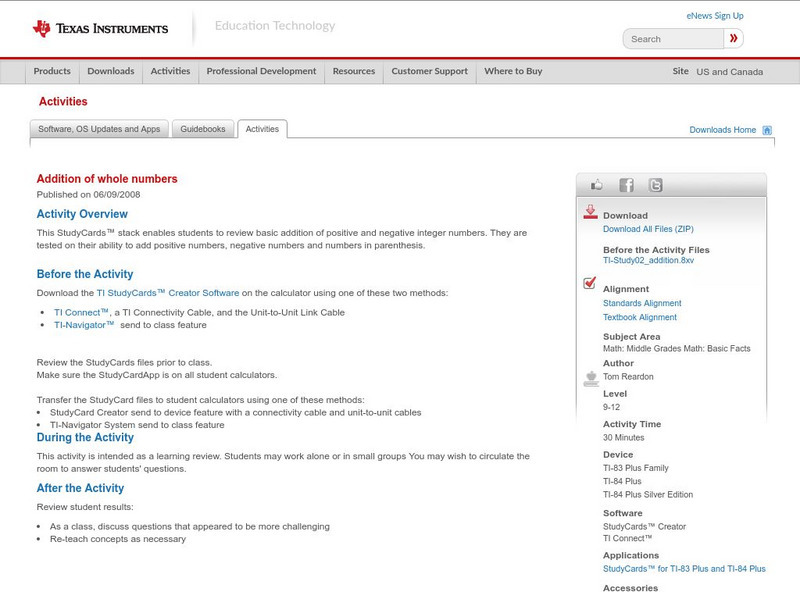Open the Site US and Canada selector
Screen dimensions: 800x592
pyautogui.click(x=717, y=71)
